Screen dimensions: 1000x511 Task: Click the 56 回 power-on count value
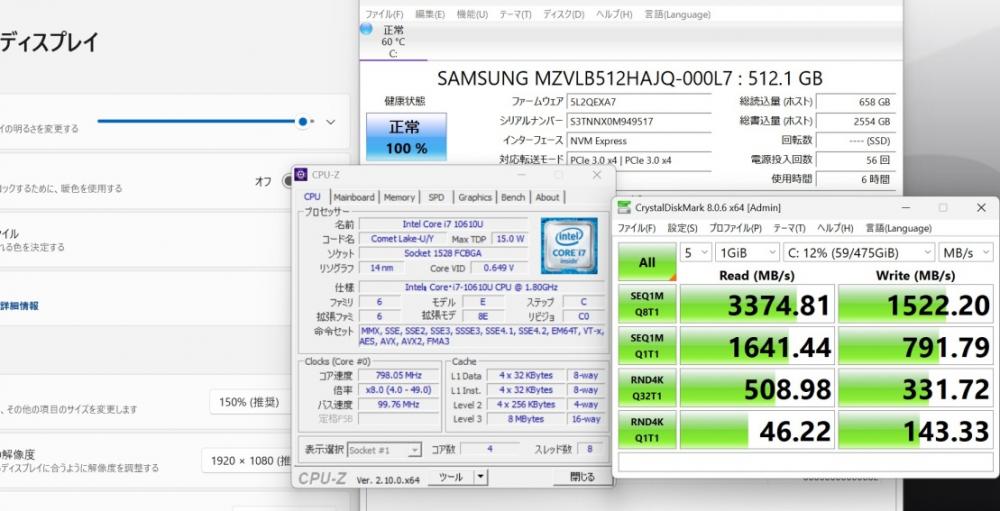tap(855, 160)
